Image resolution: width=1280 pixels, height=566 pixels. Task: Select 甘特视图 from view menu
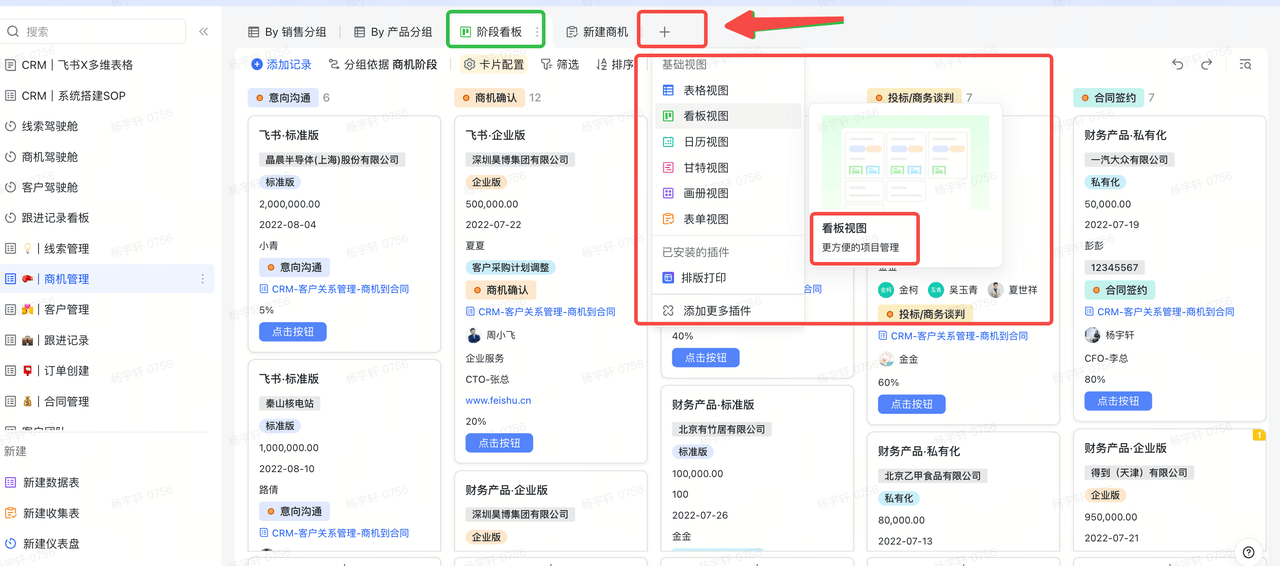click(x=705, y=168)
